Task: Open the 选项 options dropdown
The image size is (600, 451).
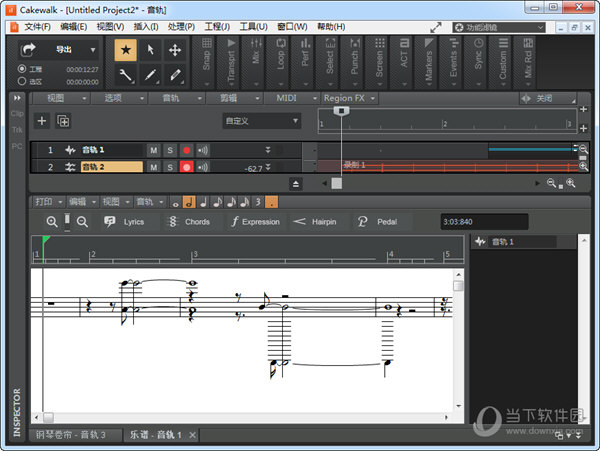Action: [119, 98]
